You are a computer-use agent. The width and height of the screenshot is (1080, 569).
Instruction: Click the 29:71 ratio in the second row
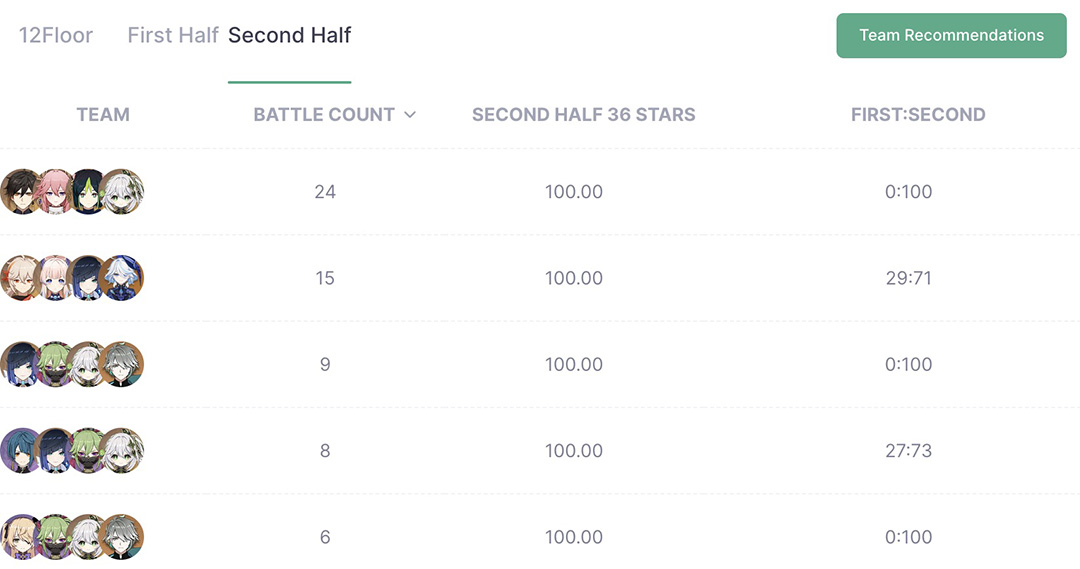pyautogui.click(x=908, y=278)
